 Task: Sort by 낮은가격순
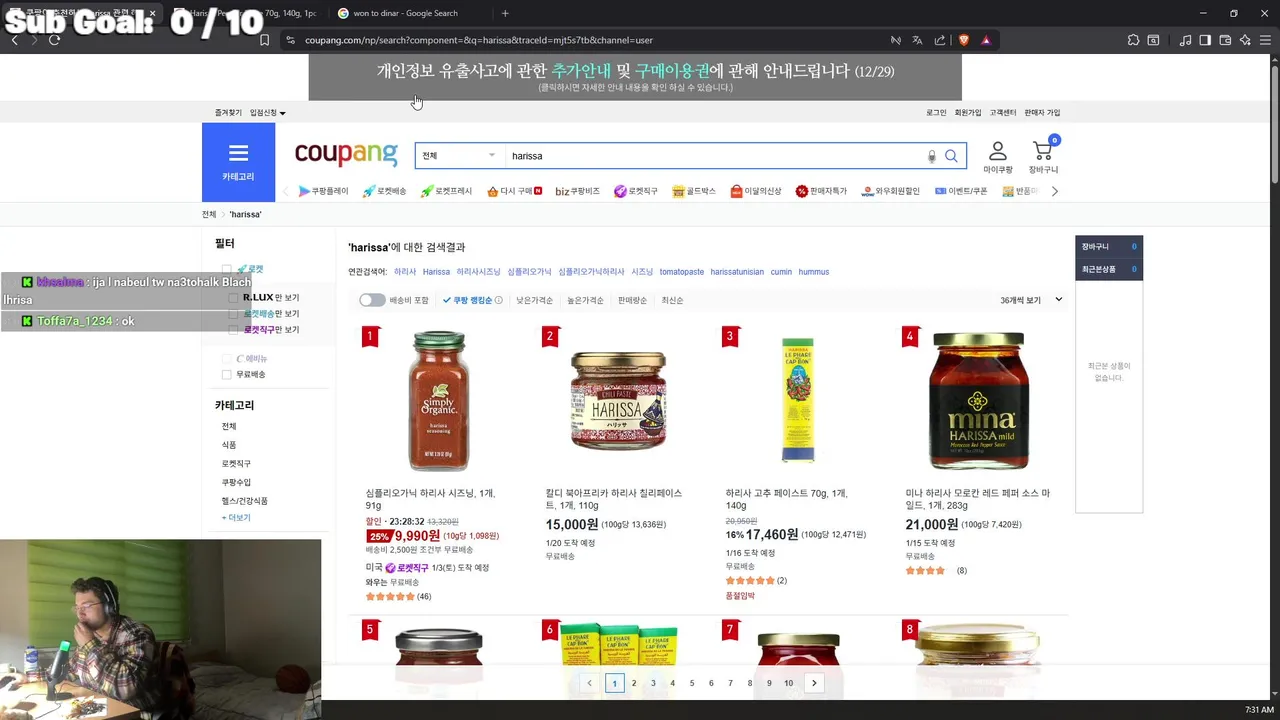coord(534,300)
